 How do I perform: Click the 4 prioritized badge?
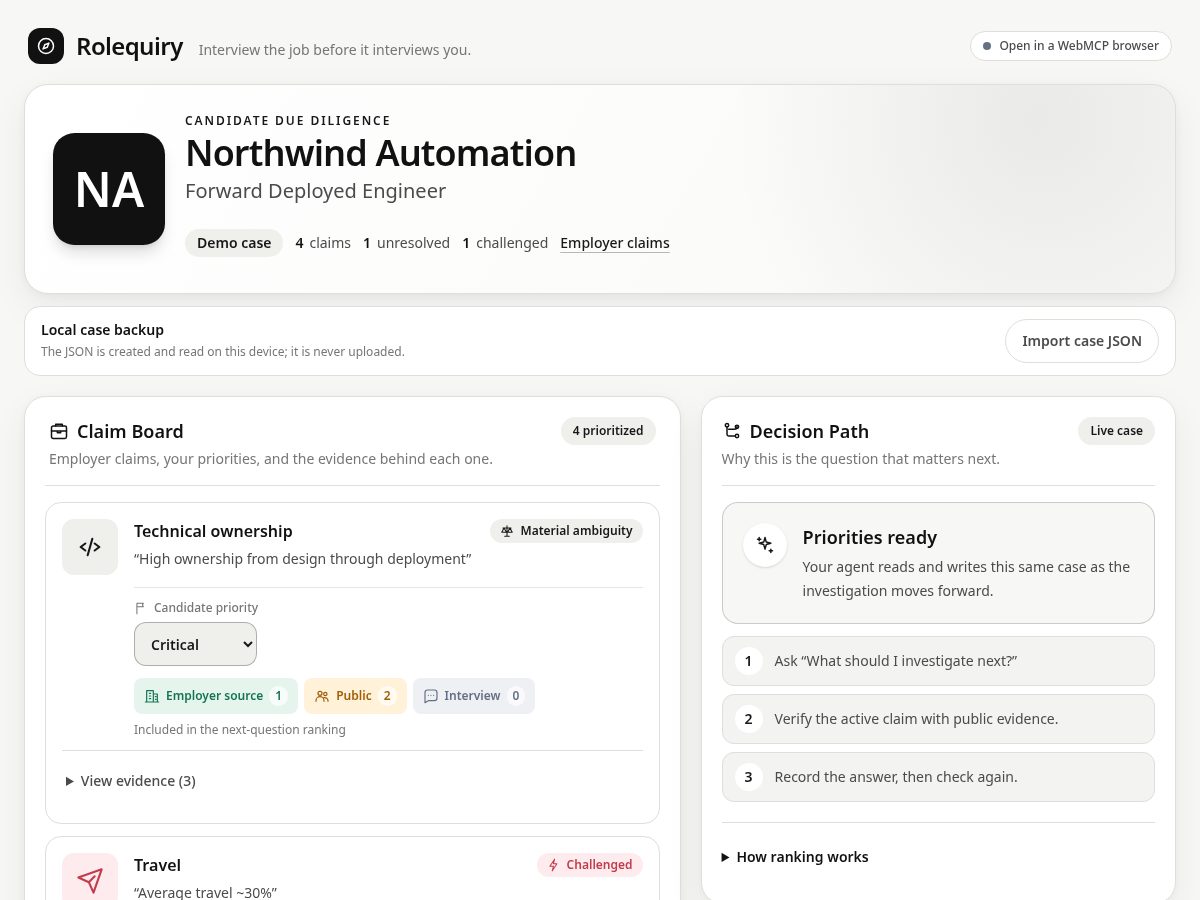coord(608,431)
